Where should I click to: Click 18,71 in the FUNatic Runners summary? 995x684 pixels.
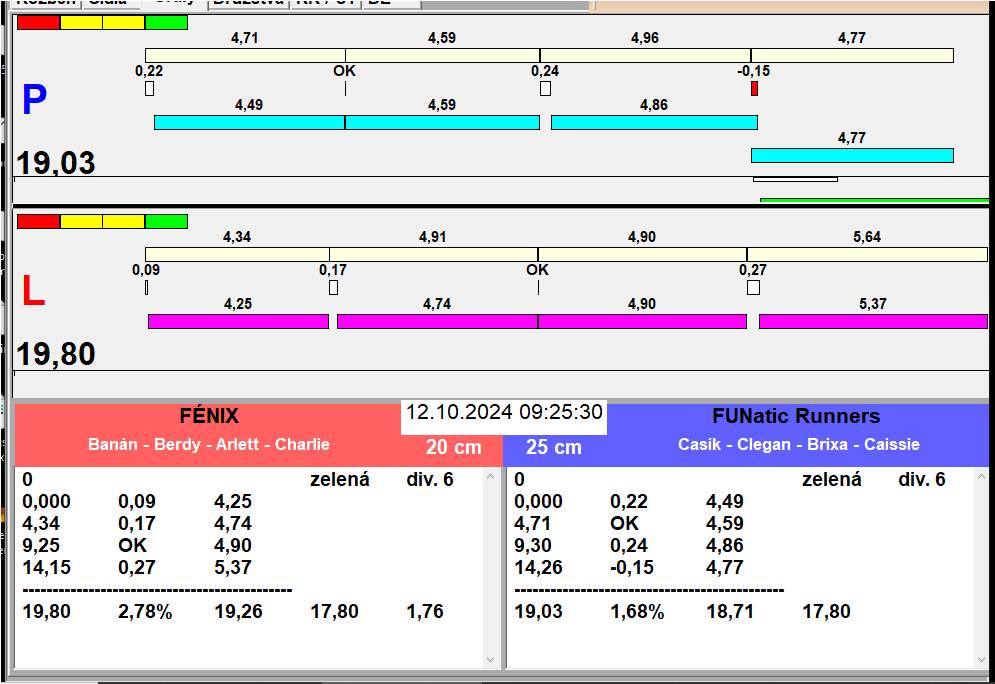point(730,612)
